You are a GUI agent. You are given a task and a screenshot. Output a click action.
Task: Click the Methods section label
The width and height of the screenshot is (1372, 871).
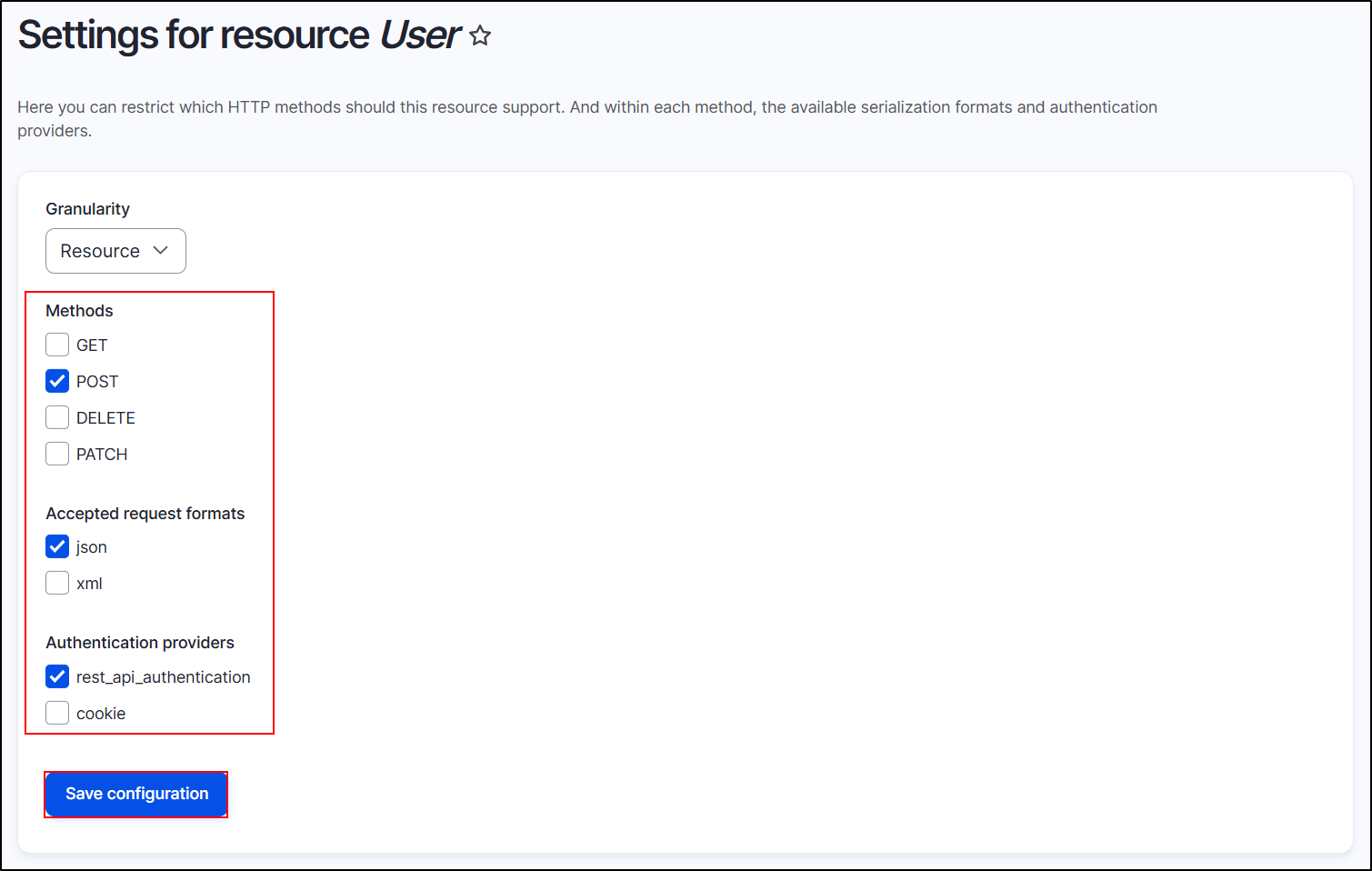tap(79, 310)
